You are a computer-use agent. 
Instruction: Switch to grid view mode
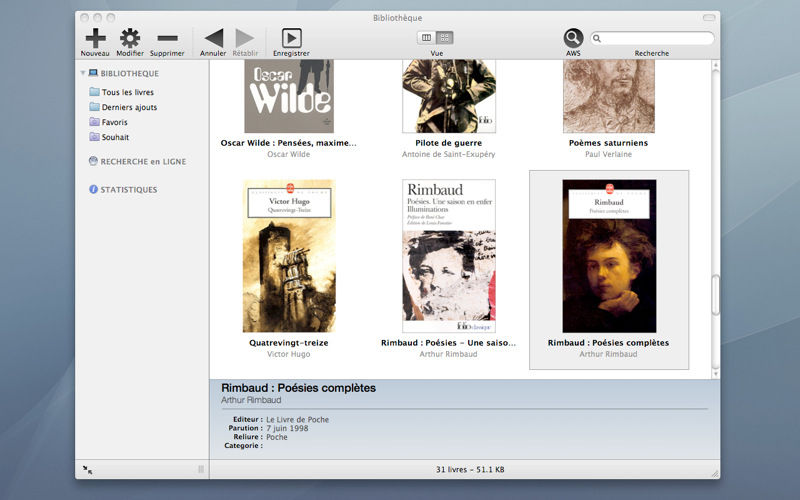(444, 37)
